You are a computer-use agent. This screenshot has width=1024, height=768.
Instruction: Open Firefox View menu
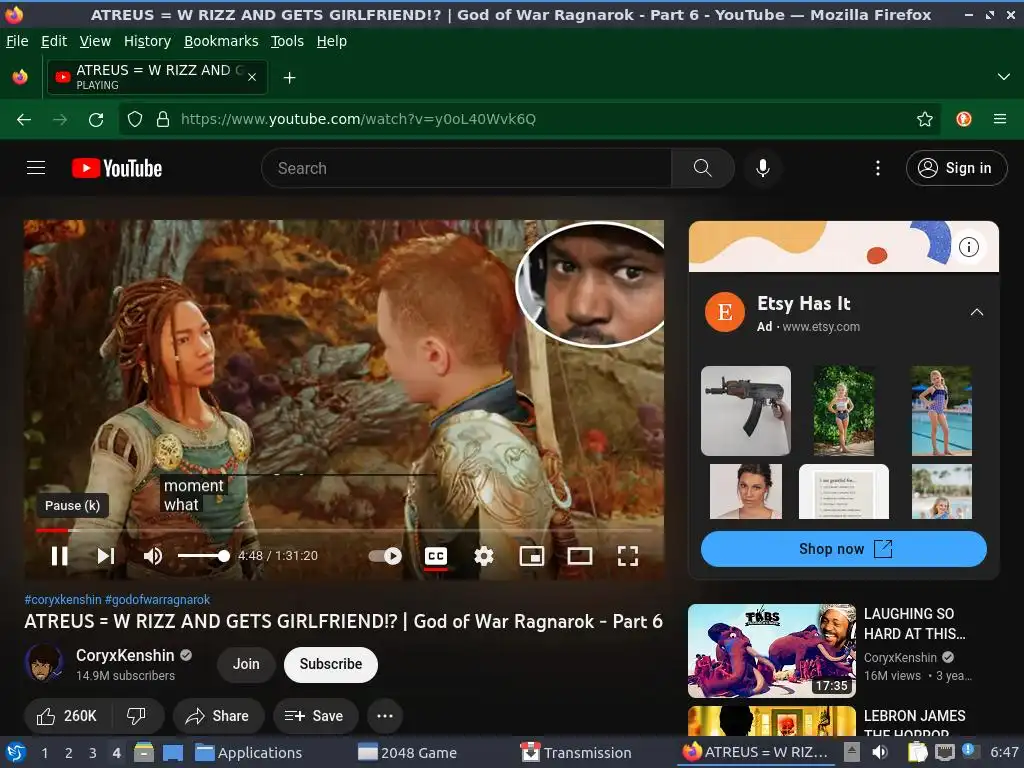click(95, 41)
